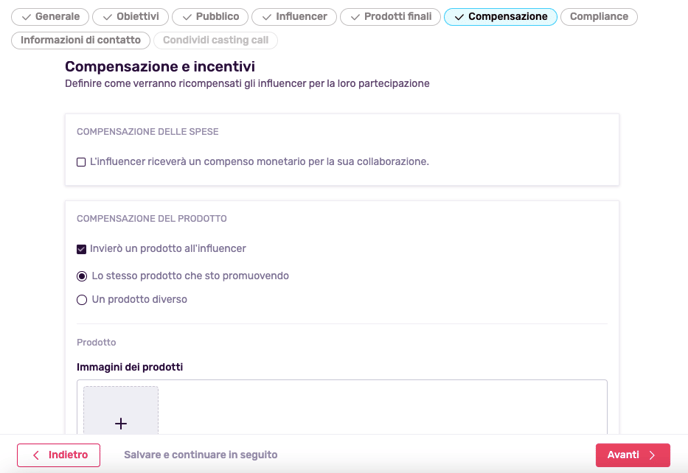Viewport: 688px width, 473px height.
Task: Click the plus icon to add product image
Action: tap(121, 423)
